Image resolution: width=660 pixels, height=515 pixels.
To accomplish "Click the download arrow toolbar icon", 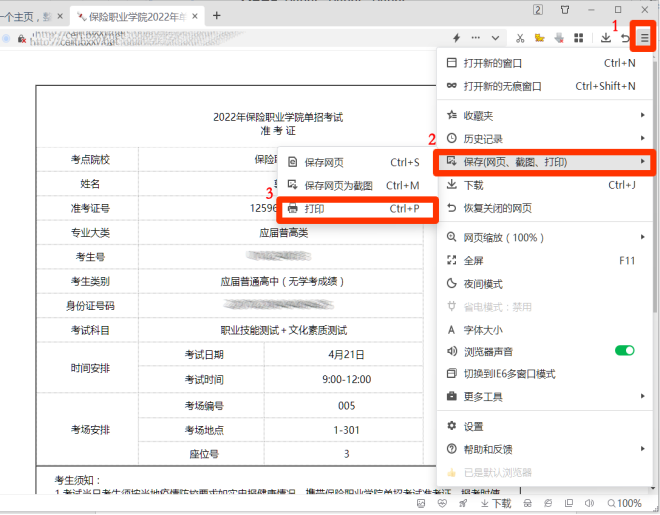I will click(x=606, y=38).
